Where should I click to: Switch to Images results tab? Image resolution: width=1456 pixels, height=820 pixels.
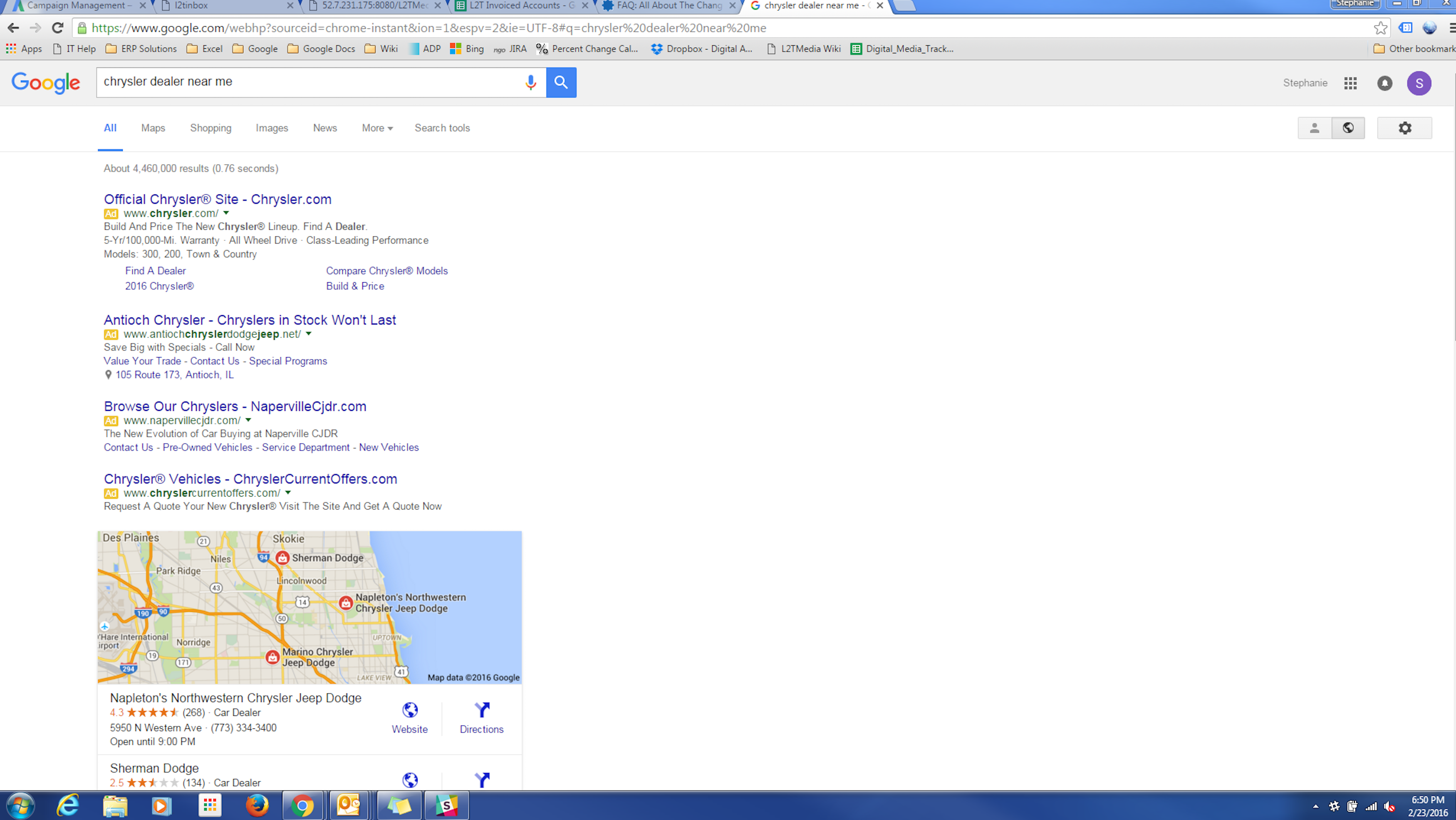272,128
